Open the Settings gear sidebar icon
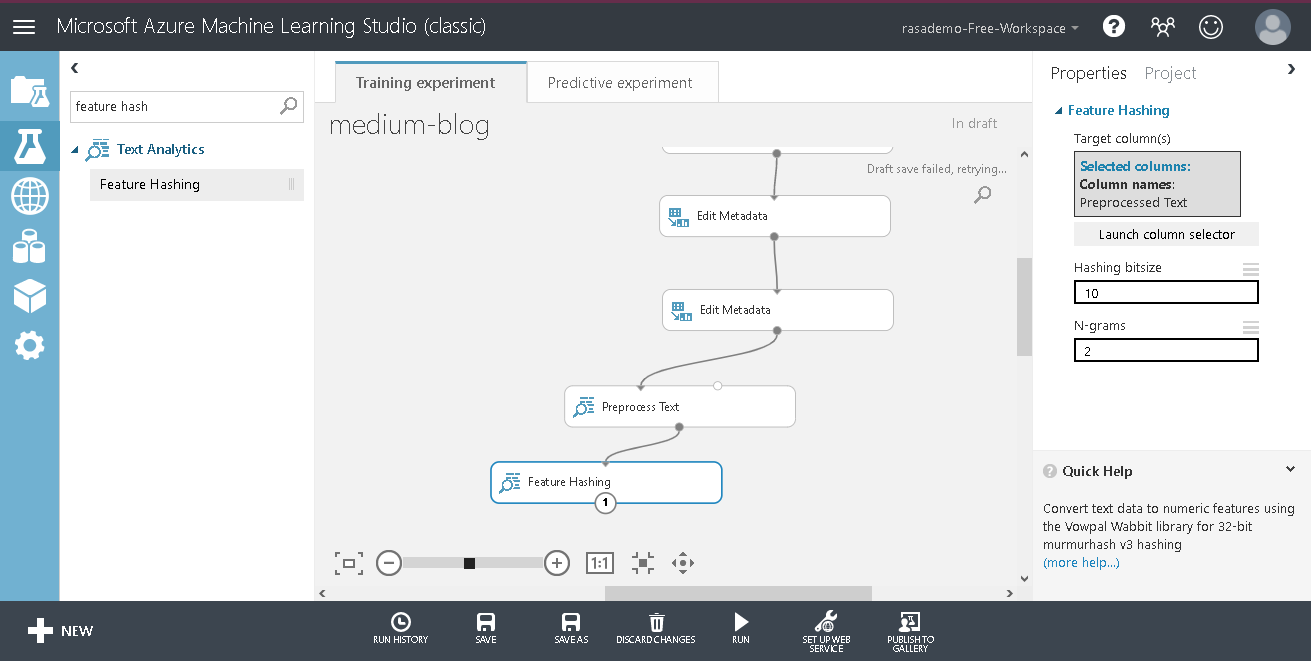1311x661 pixels. coord(29,346)
